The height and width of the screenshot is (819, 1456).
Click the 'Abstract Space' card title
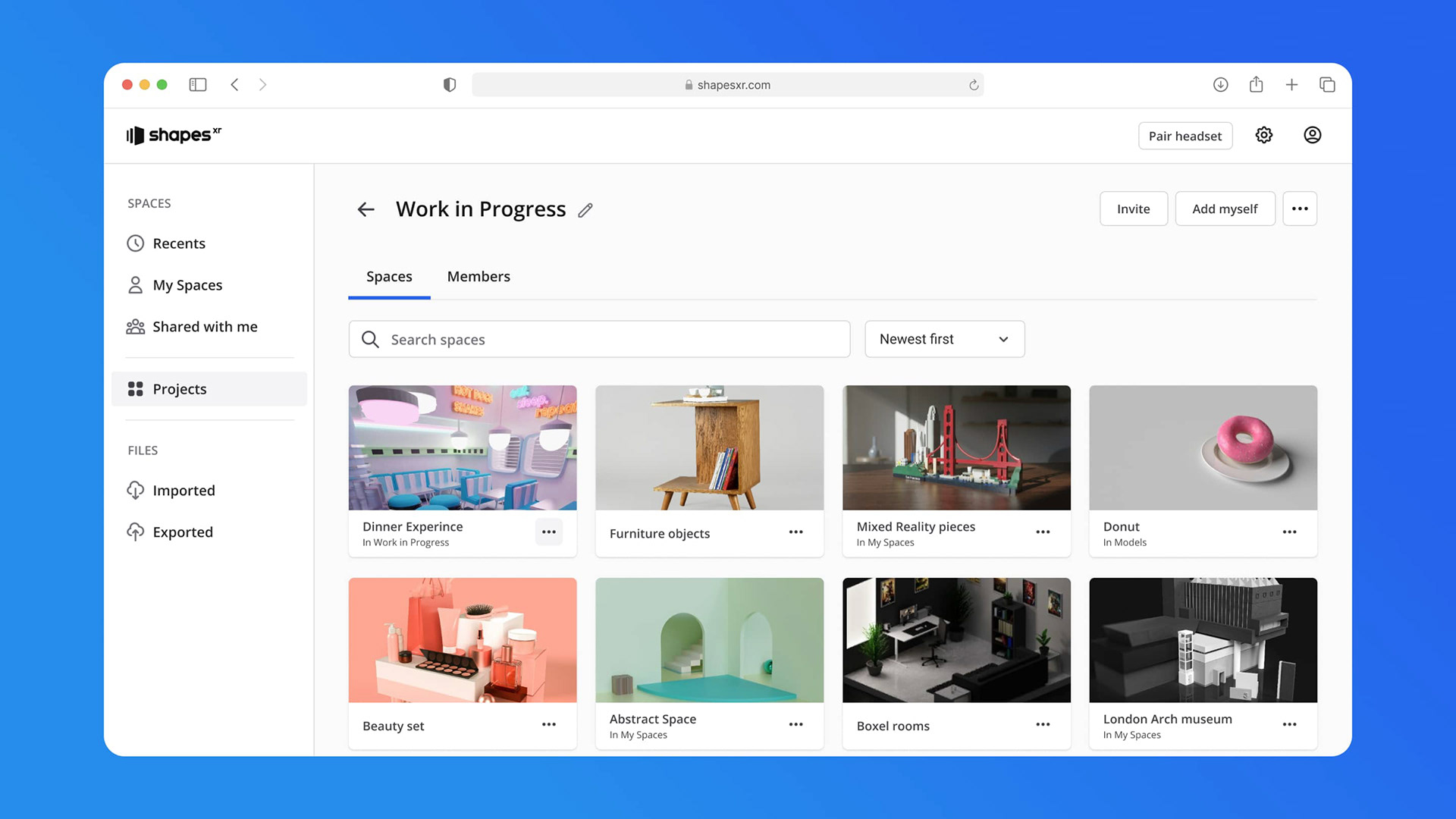coord(652,719)
